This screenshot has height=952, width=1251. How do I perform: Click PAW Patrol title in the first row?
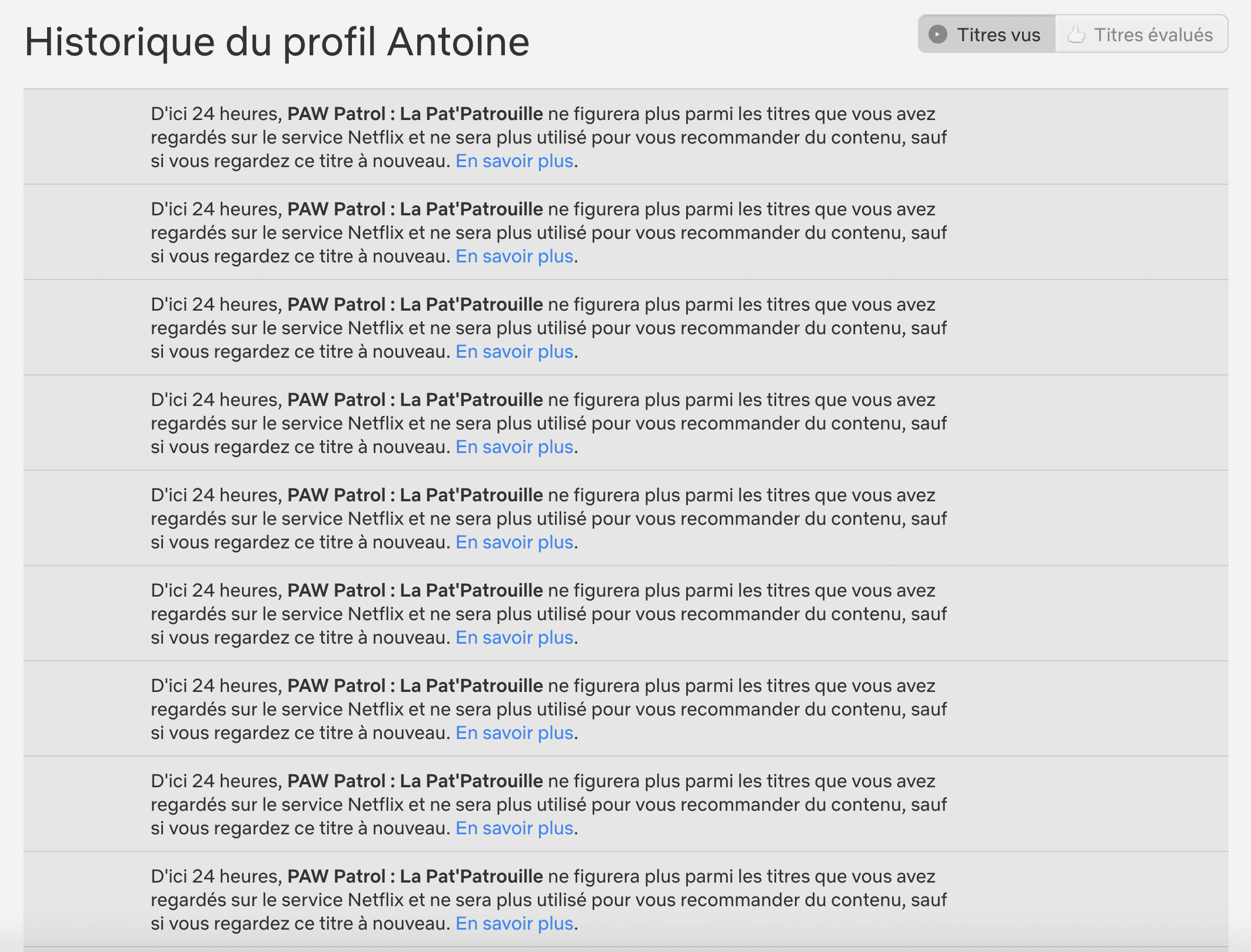click(x=415, y=114)
